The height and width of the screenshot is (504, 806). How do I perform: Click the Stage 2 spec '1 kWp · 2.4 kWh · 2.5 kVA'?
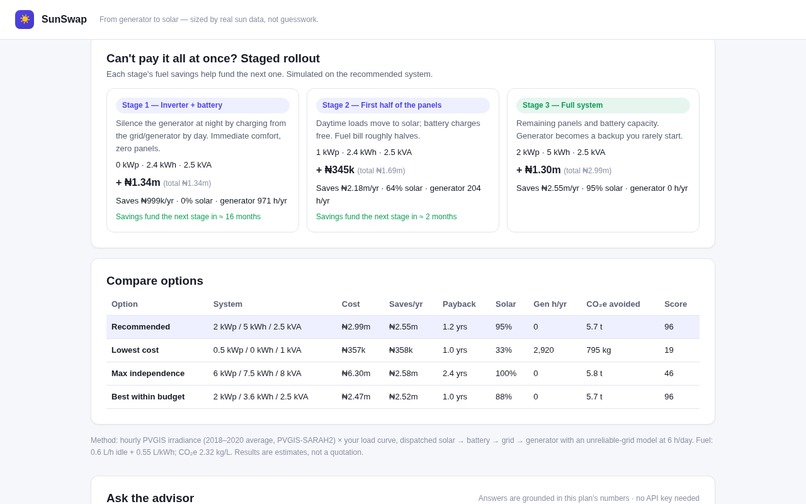click(x=364, y=152)
